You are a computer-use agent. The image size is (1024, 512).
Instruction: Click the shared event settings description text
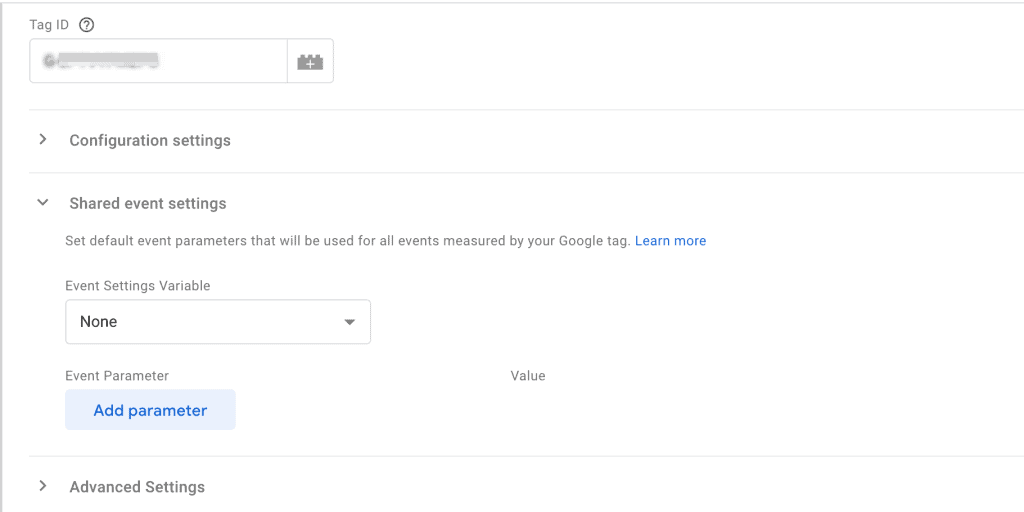347,241
